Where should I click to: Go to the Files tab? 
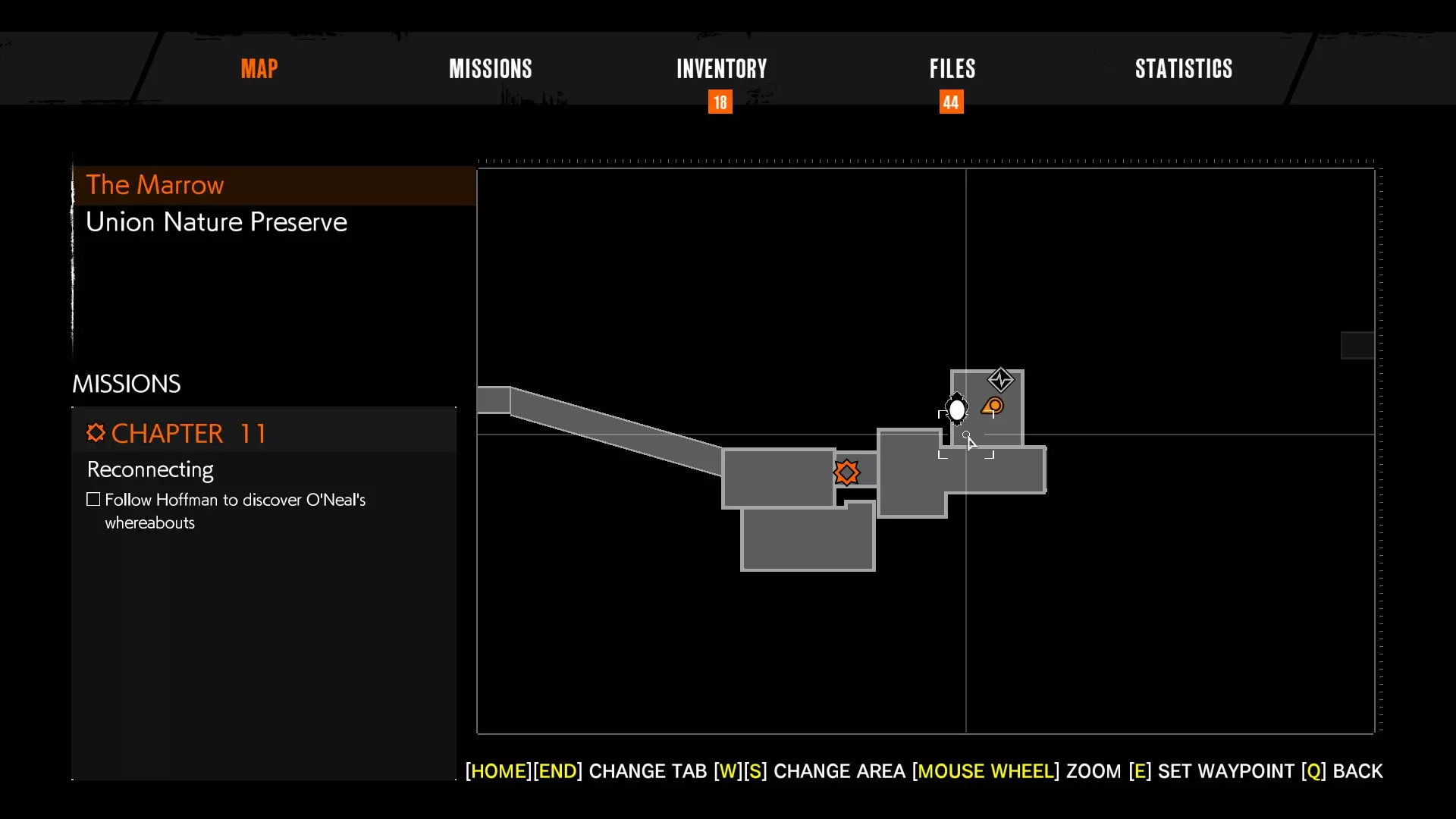click(x=952, y=69)
